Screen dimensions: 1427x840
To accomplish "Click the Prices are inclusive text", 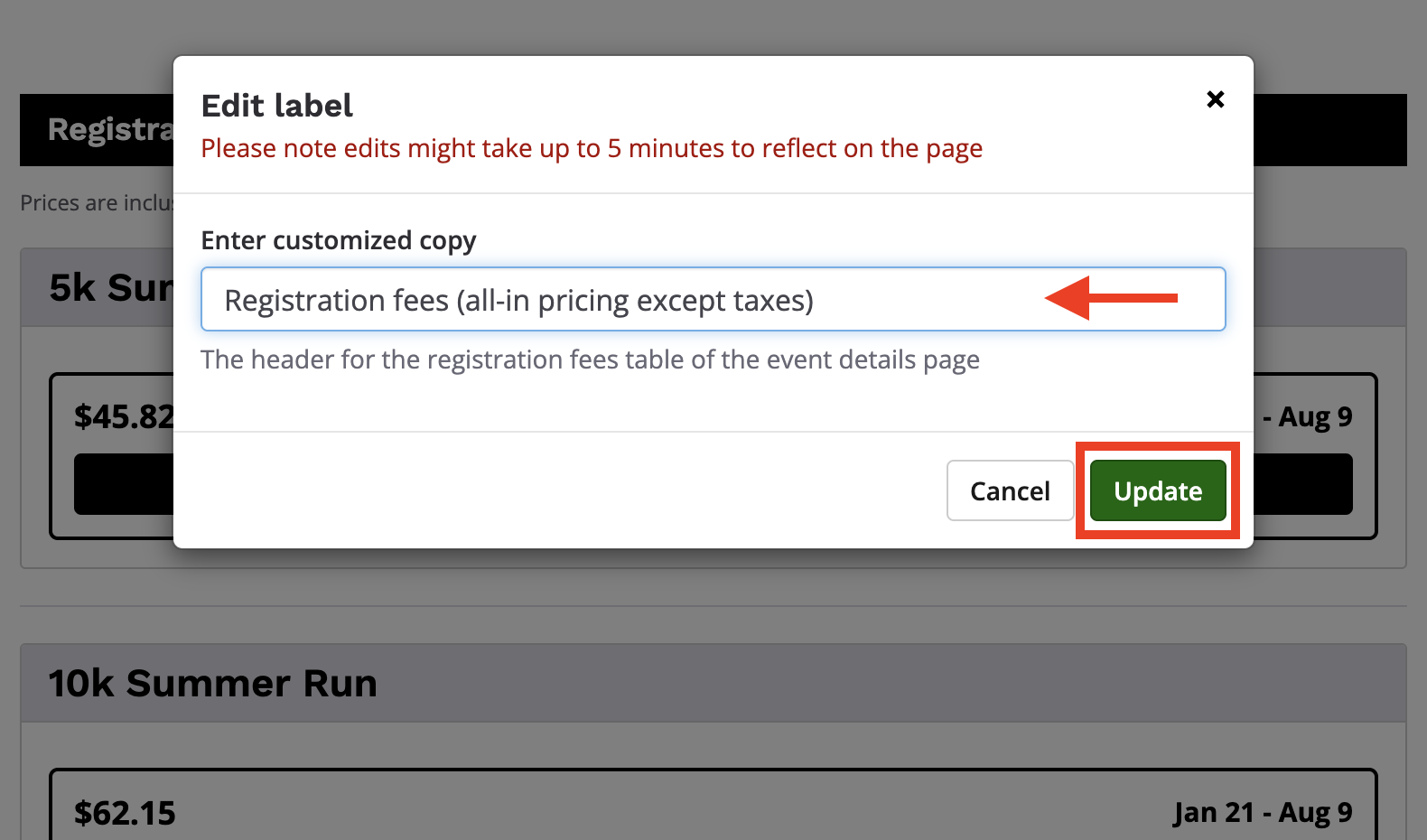I will click(x=96, y=203).
